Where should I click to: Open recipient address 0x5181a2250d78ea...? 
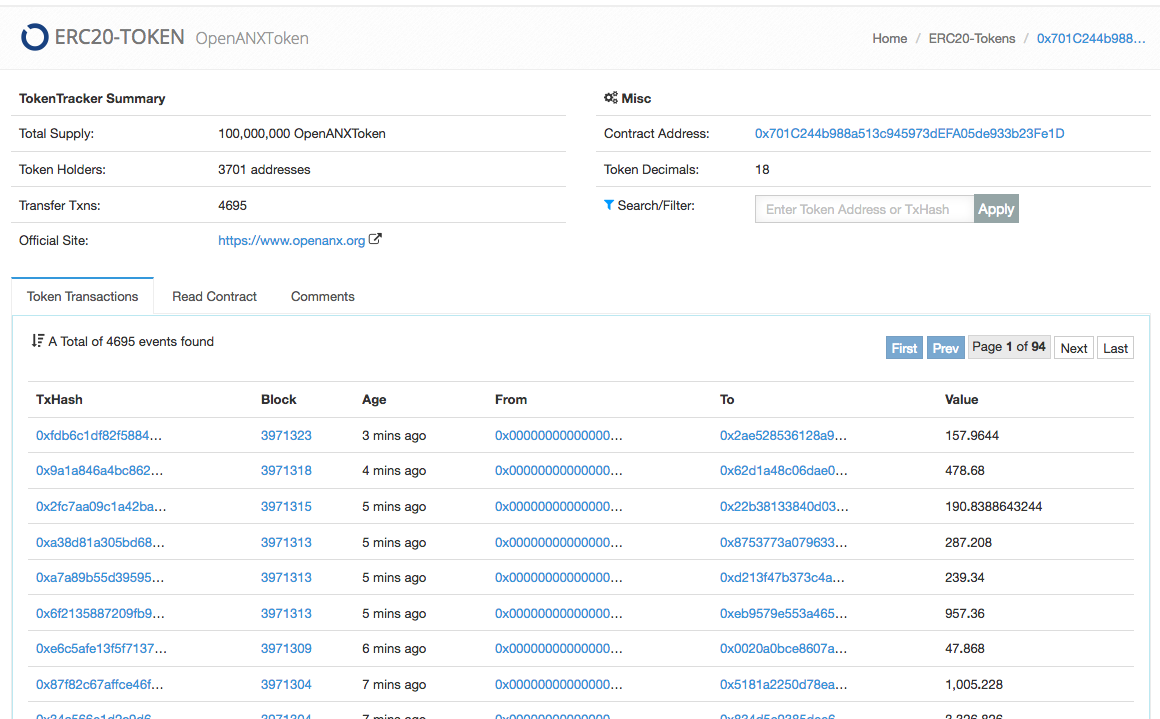(x=783, y=685)
